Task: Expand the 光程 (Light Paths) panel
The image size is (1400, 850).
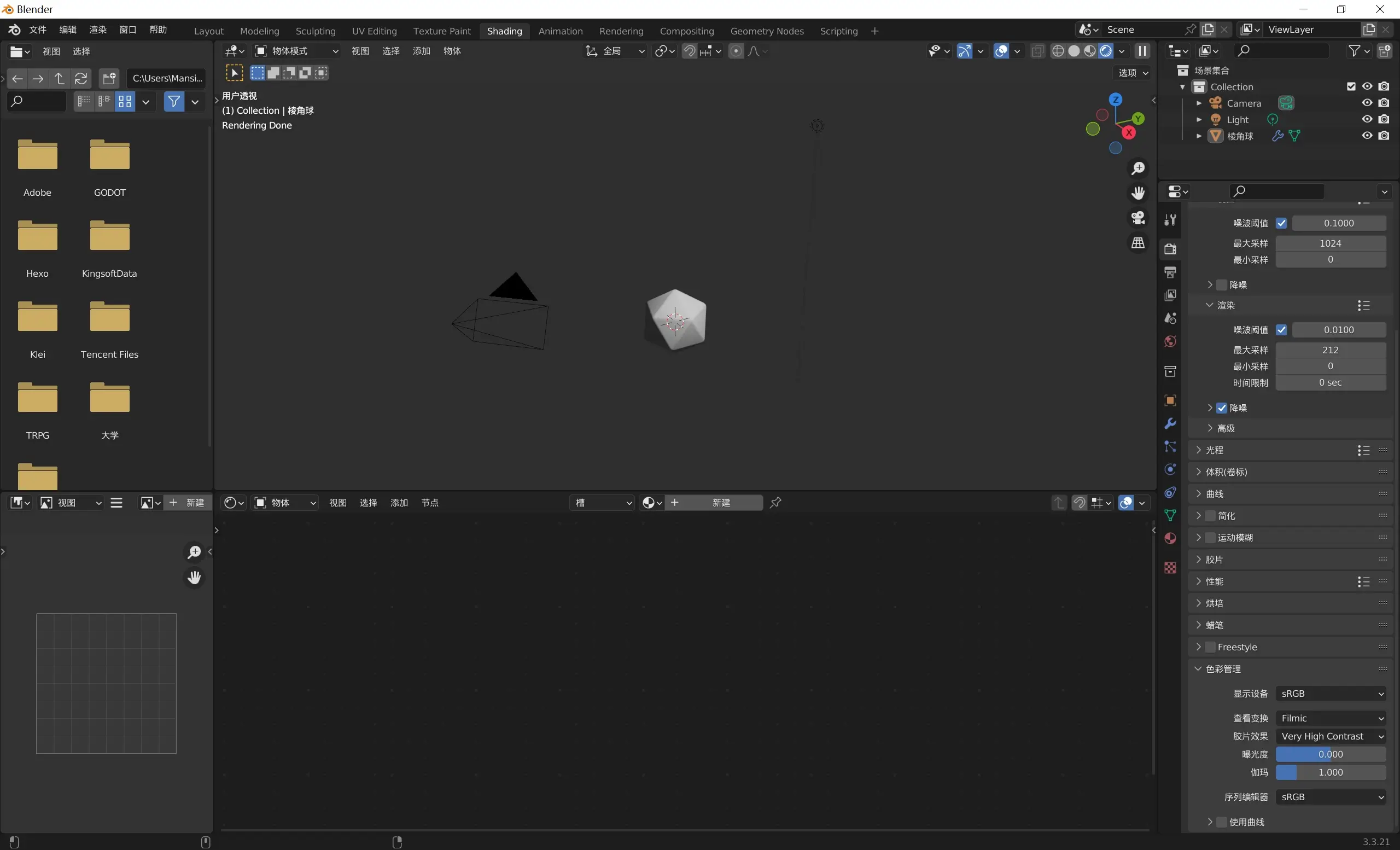Action: 1214,450
